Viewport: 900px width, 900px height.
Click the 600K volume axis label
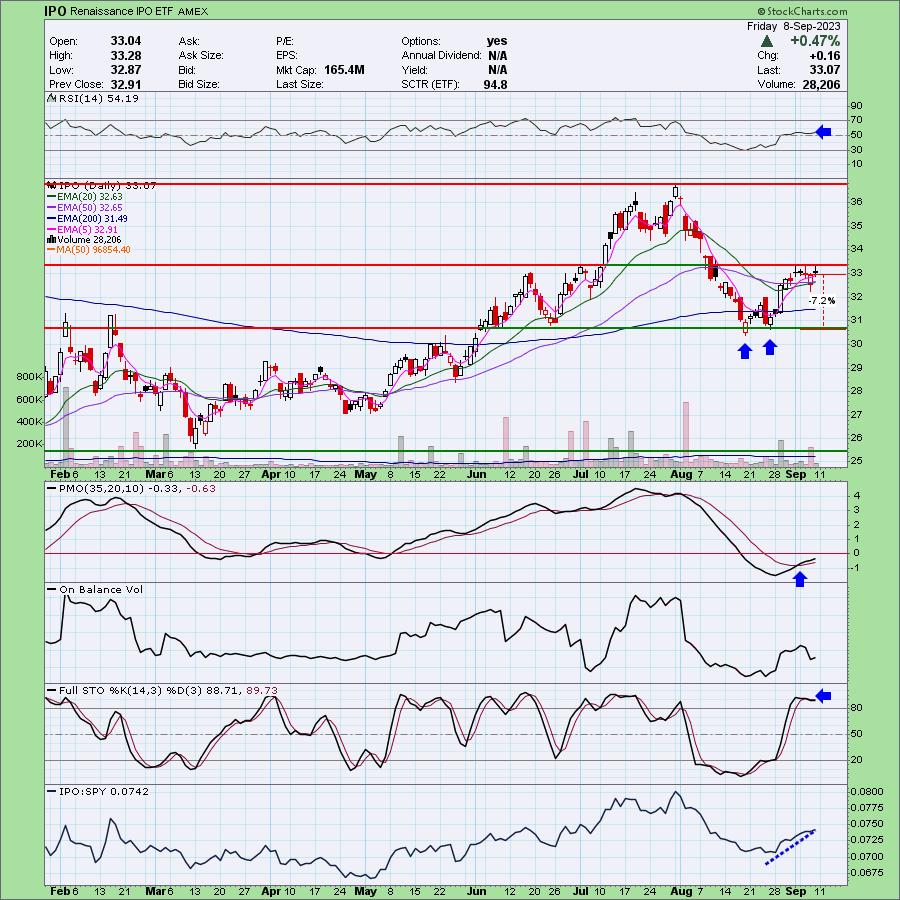pyautogui.click(x=29, y=399)
